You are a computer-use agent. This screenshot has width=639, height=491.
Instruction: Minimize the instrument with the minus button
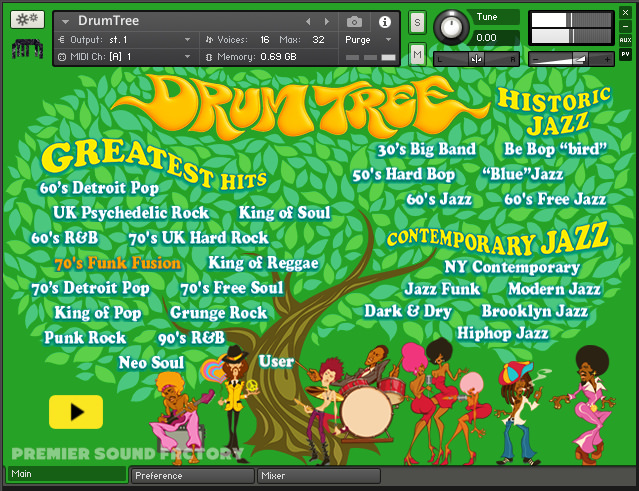pos(625,26)
